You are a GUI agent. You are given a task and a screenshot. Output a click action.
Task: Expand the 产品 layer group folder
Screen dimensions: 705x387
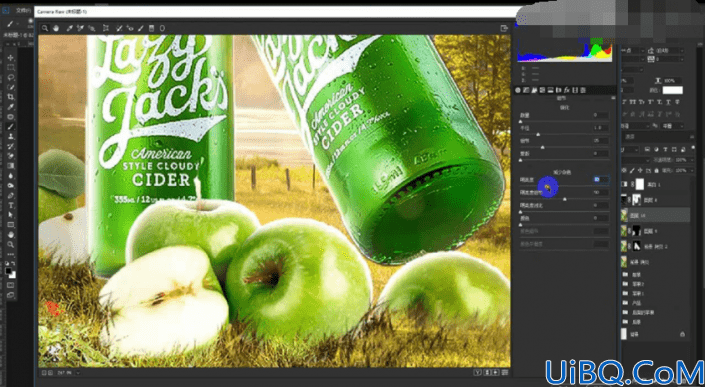625,304
